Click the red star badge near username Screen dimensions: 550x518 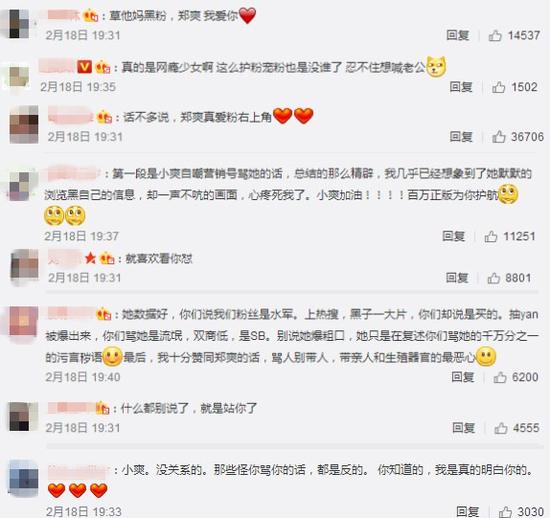(x=90, y=258)
